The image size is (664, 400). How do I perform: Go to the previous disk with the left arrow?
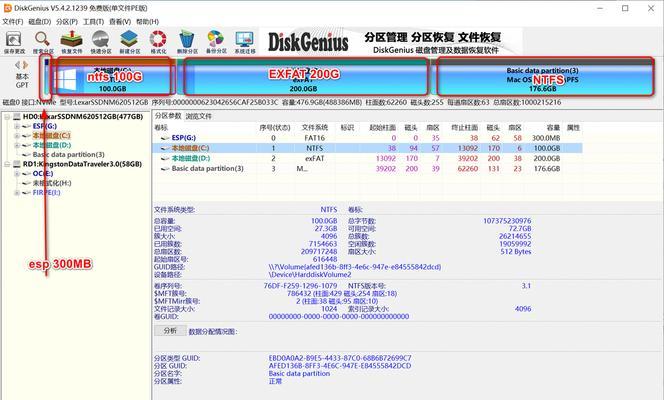17,65
